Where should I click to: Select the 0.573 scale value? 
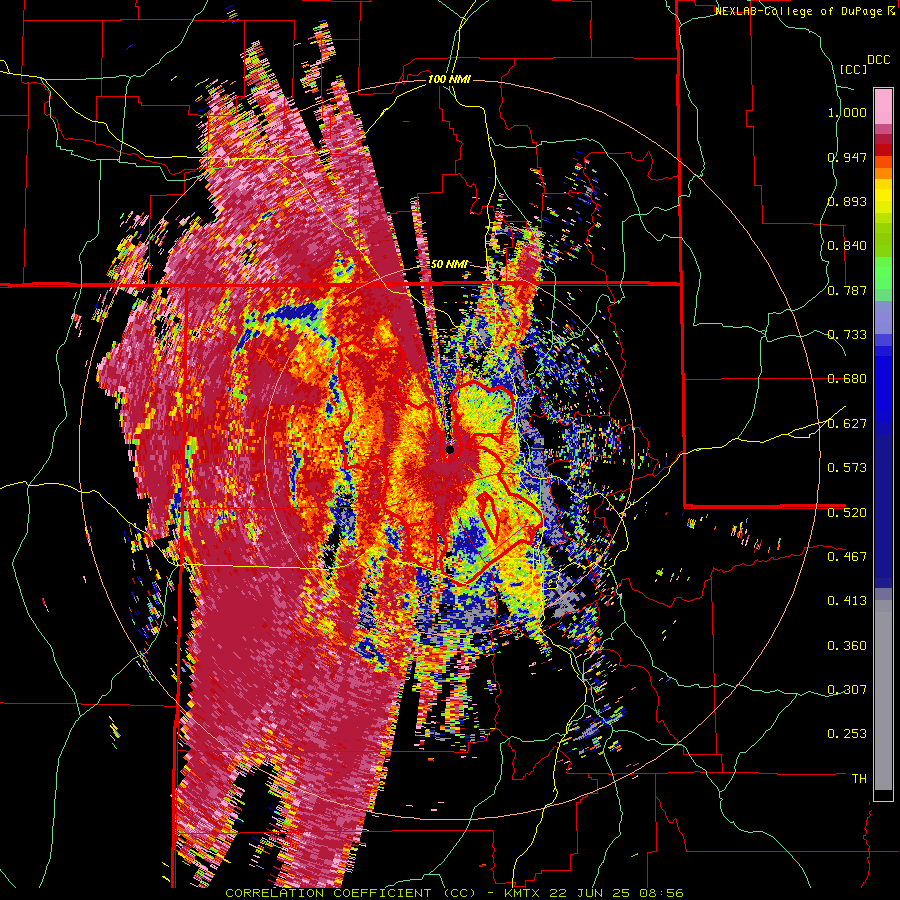point(847,467)
